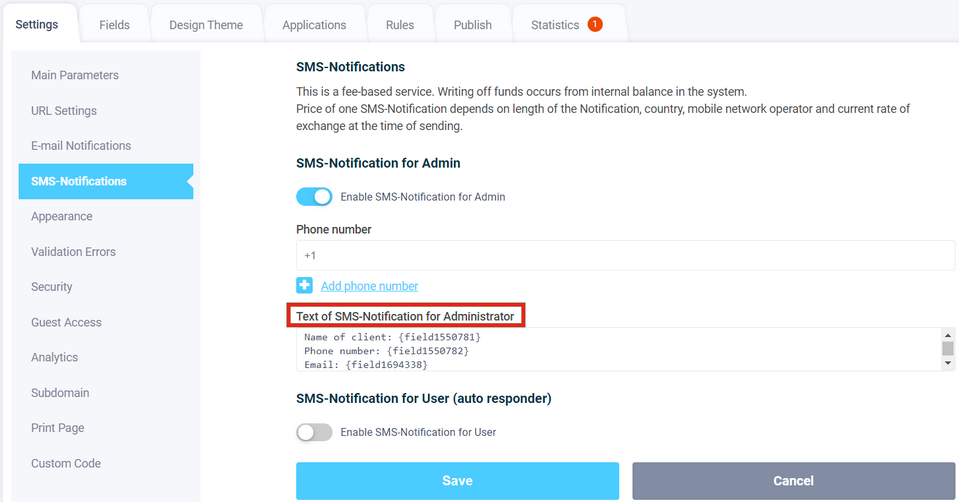959x502 pixels.
Task: Open the Security settings section
Action: coord(52,287)
